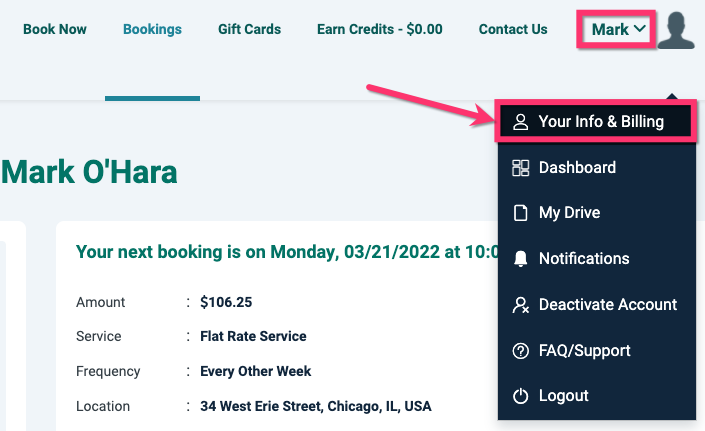Click the user avatar silhouette icon
Viewport: 705px width, 431px height.
[x=676, y=30]
